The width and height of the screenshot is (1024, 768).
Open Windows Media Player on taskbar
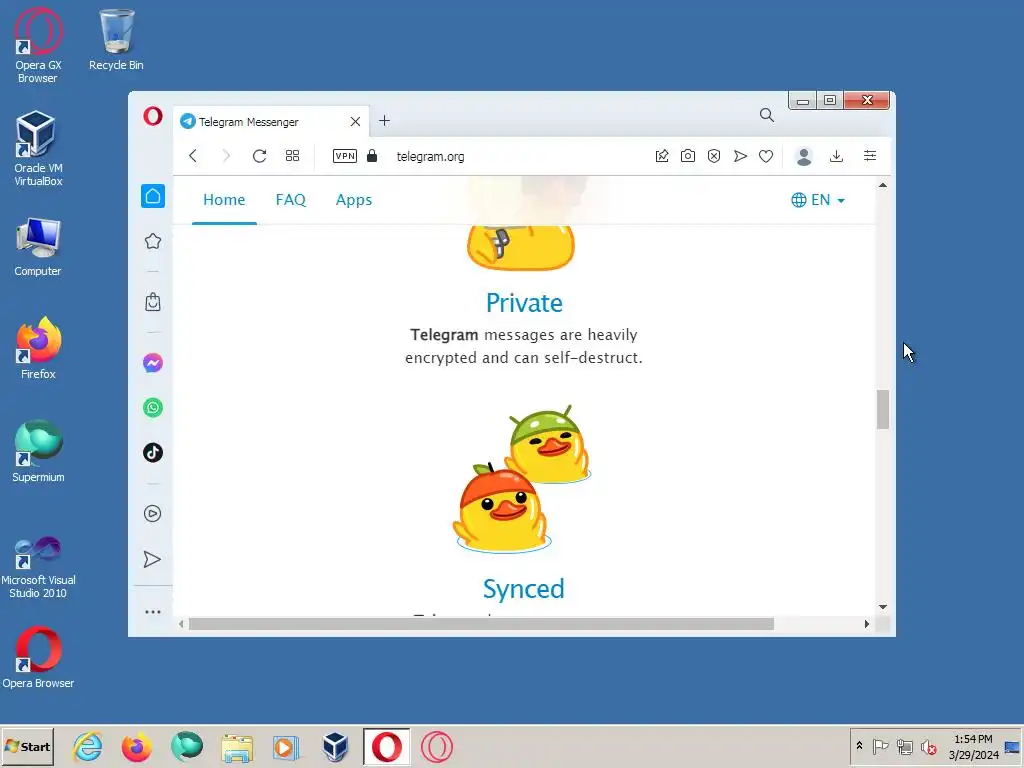[x=285, y=747]
